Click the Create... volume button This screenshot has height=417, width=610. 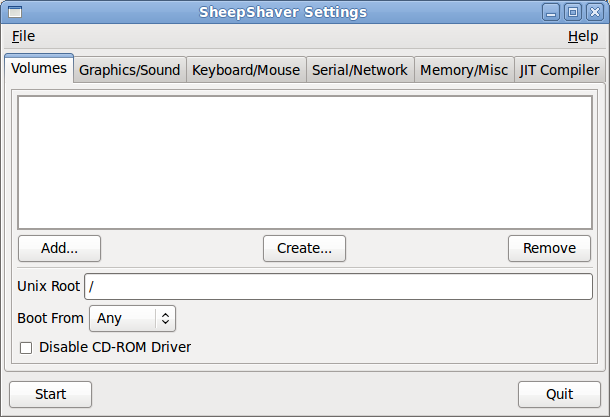[x=304, y=248]
